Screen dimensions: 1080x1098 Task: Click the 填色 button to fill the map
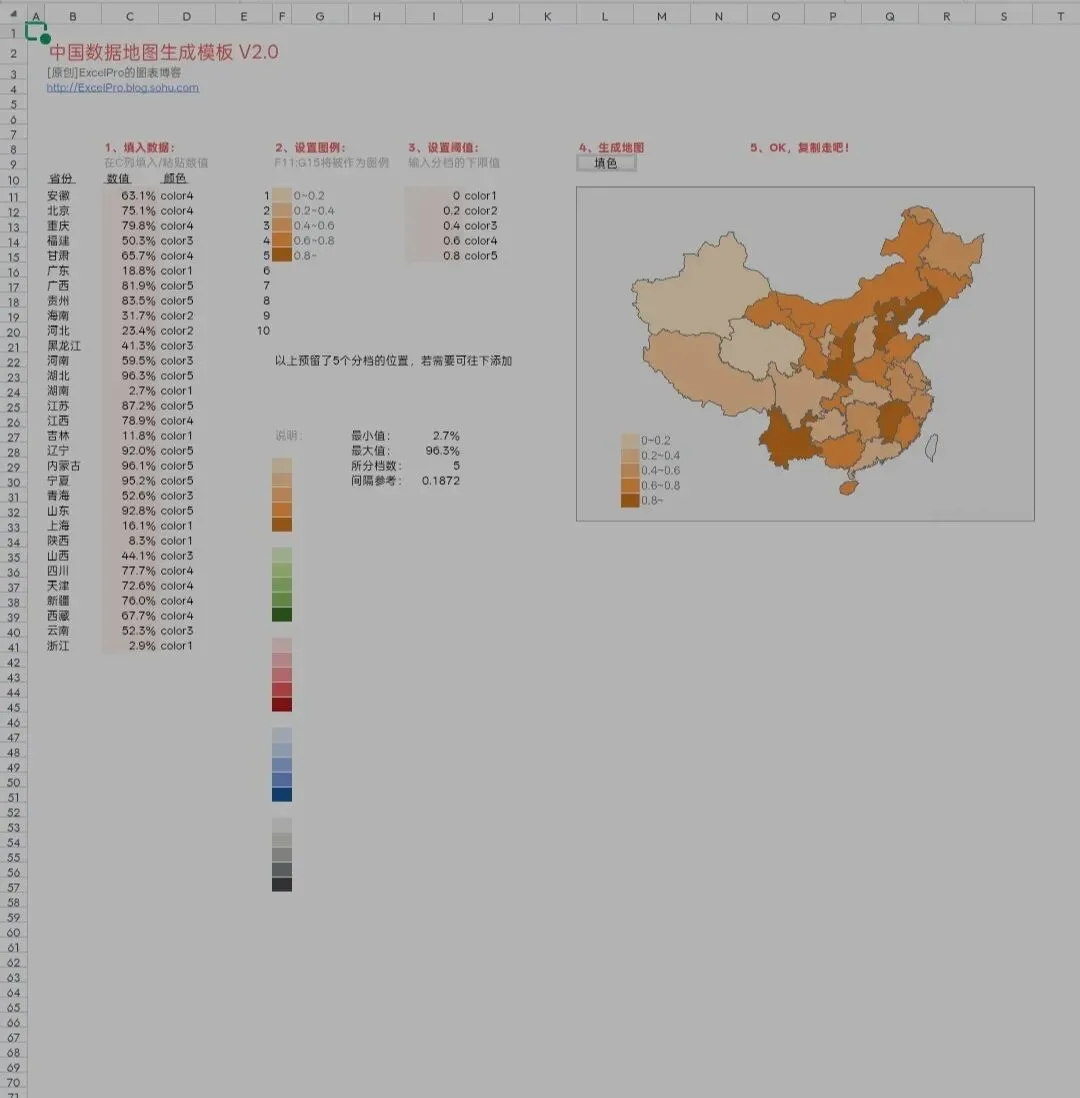coord(607,163)
